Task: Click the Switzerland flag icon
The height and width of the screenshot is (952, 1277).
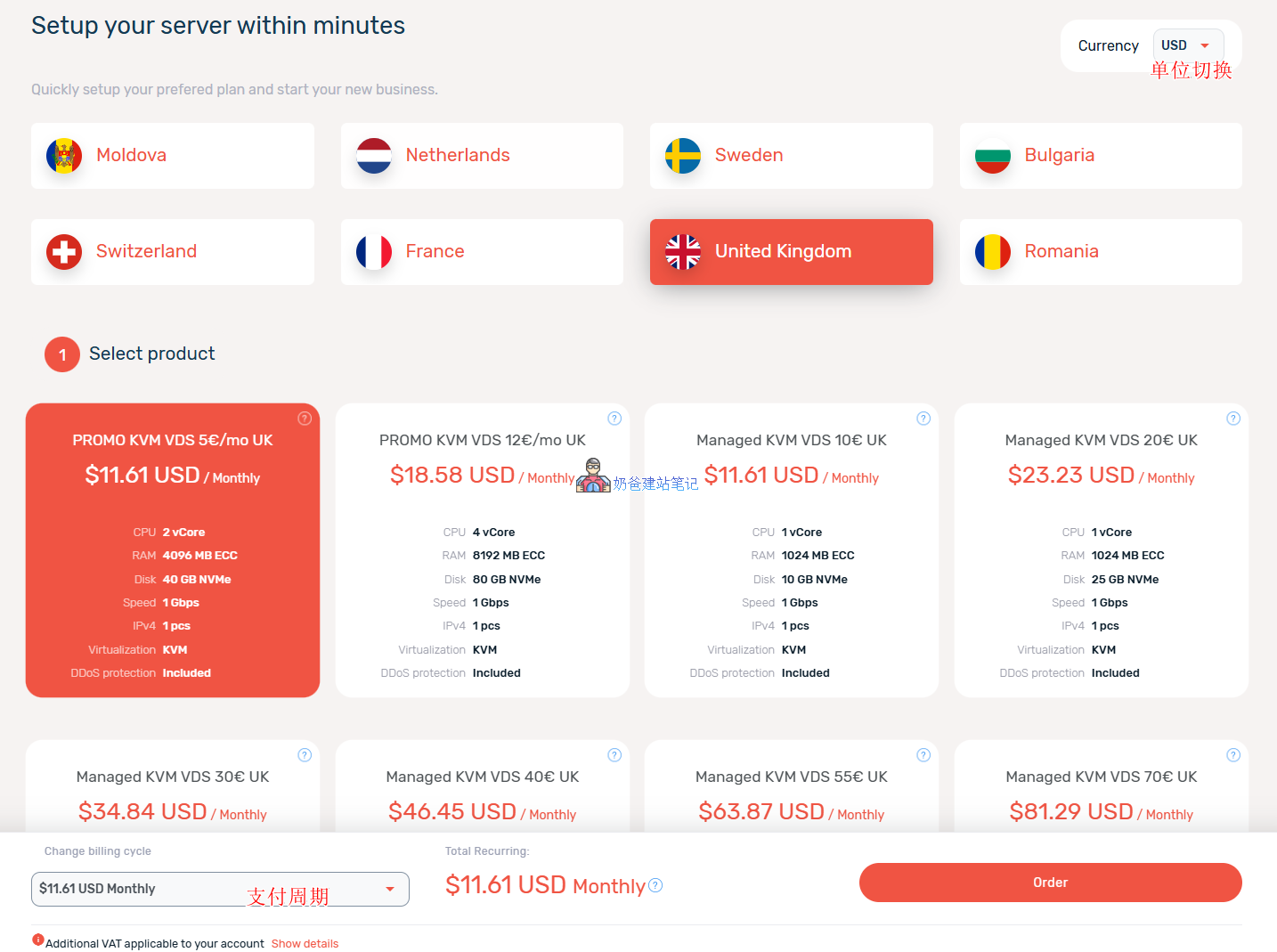Action: pos(64,252)
